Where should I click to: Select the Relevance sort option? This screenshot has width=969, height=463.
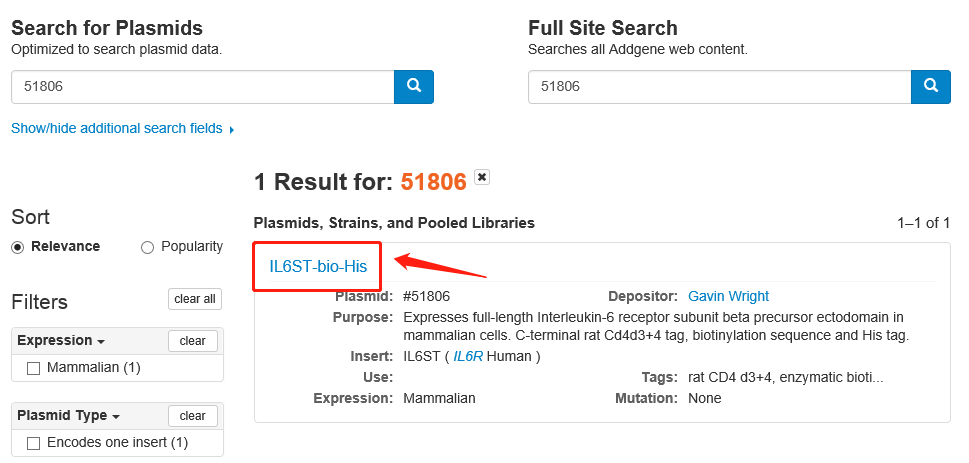point(18,247)
